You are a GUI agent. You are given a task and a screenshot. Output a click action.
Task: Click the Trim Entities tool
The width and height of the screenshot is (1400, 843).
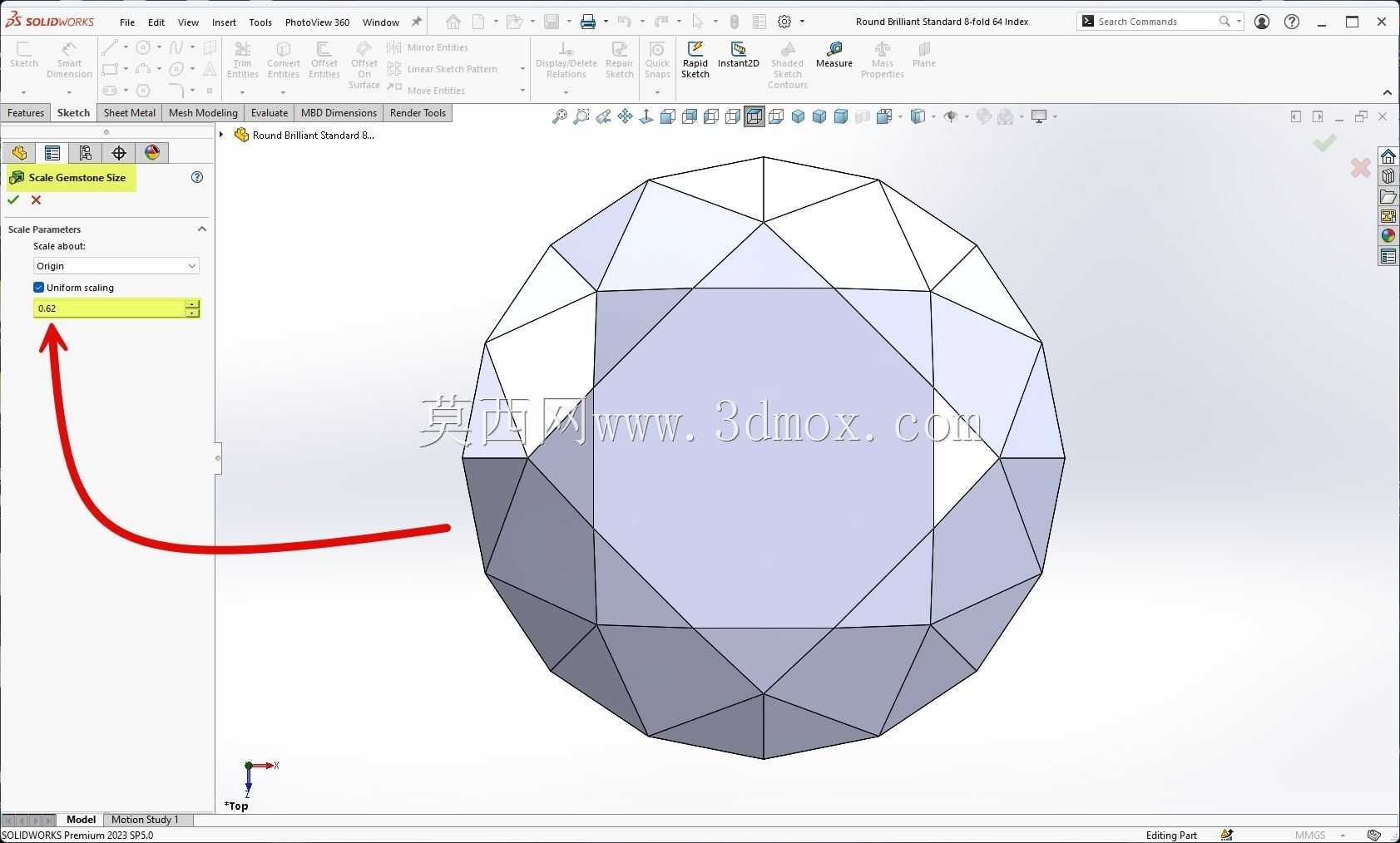pos(242,61)
